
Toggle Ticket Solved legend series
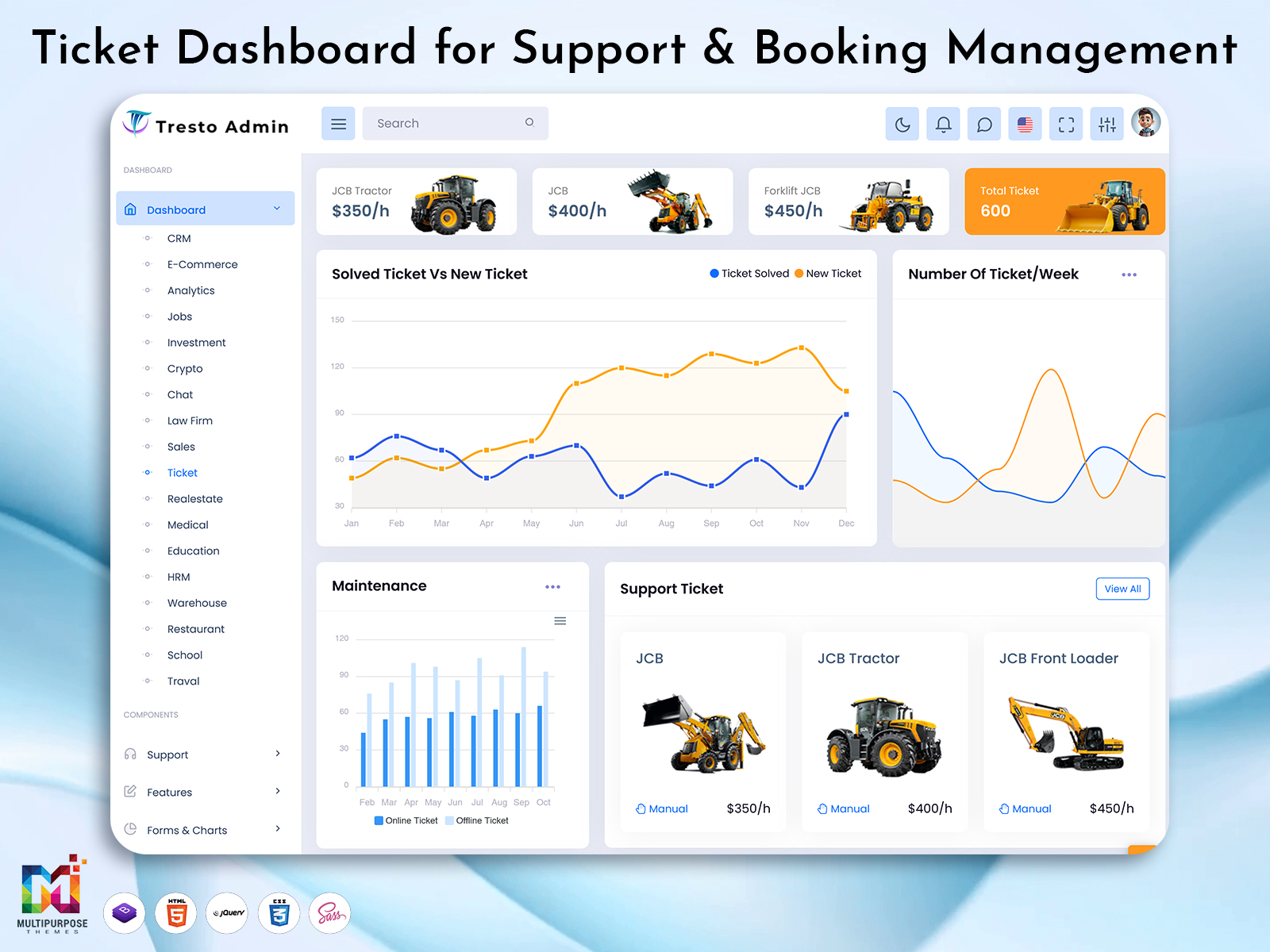click(749, 274)
